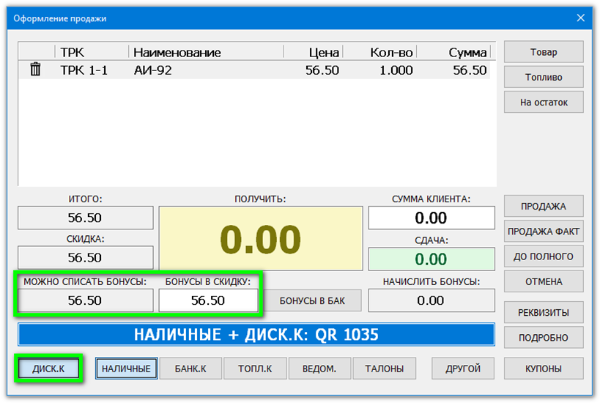
Task: Choose ДИСК.К payment type
Action: tap(49, 369)
